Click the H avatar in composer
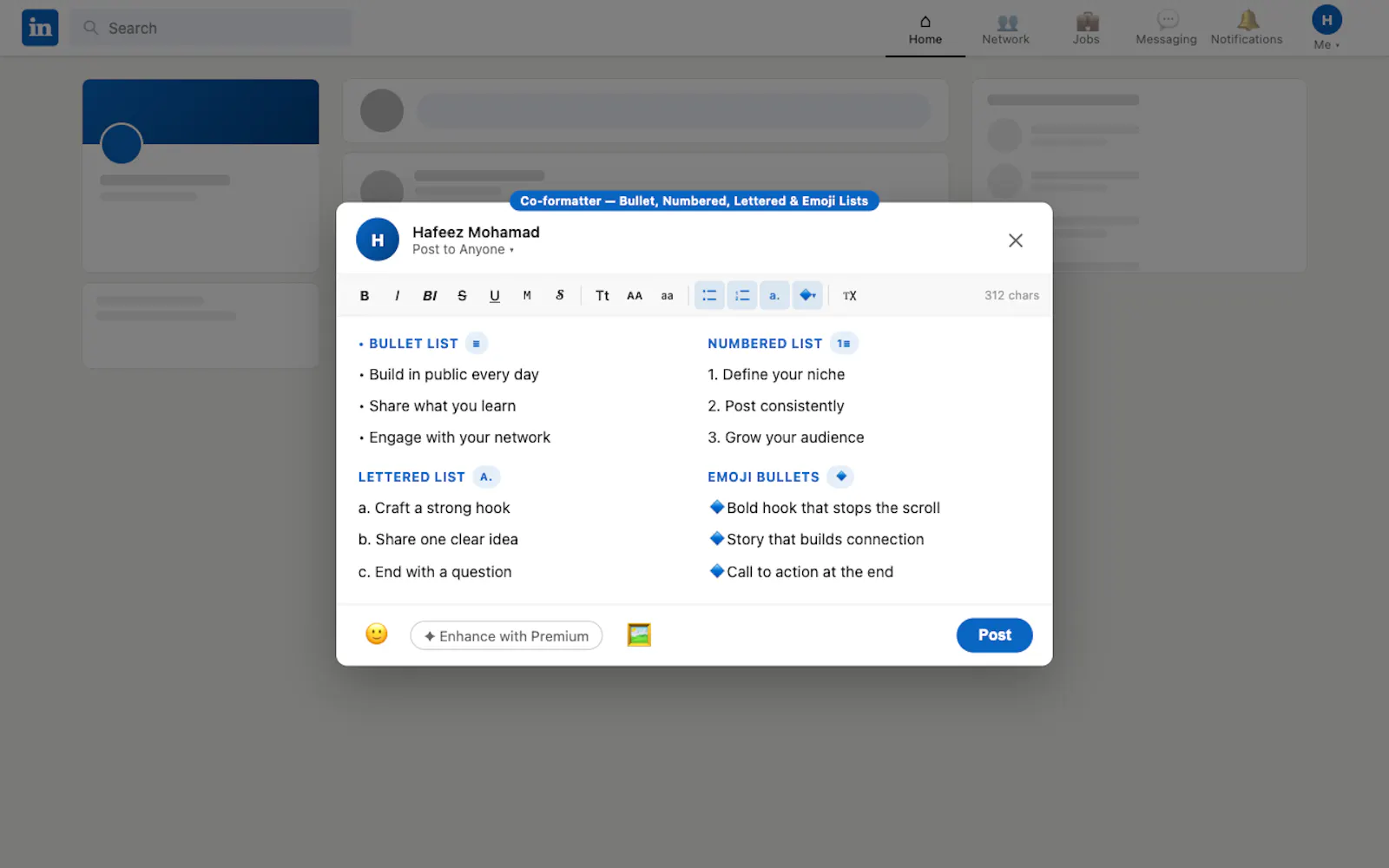The height and width of the screenshot is (868, 1389). [x=378, y=240]
